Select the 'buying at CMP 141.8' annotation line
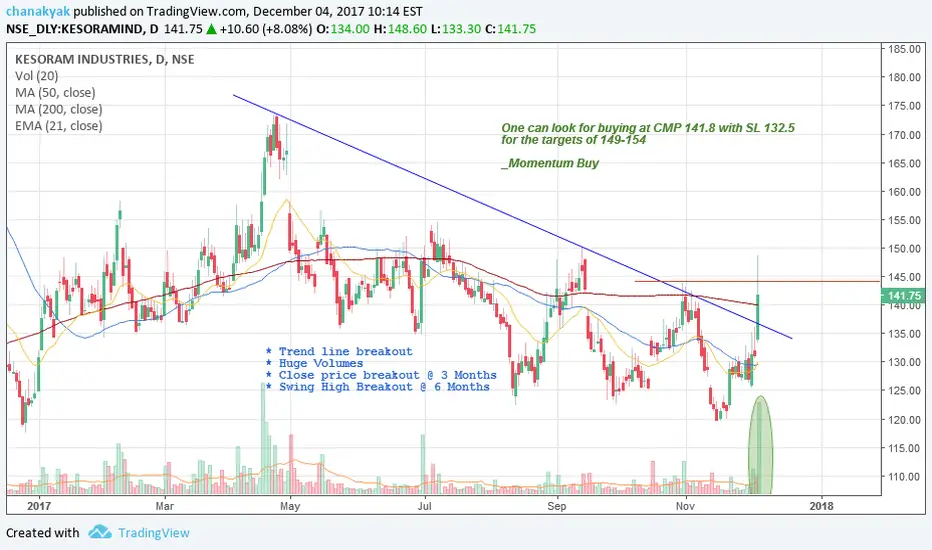 pos(648,128)
